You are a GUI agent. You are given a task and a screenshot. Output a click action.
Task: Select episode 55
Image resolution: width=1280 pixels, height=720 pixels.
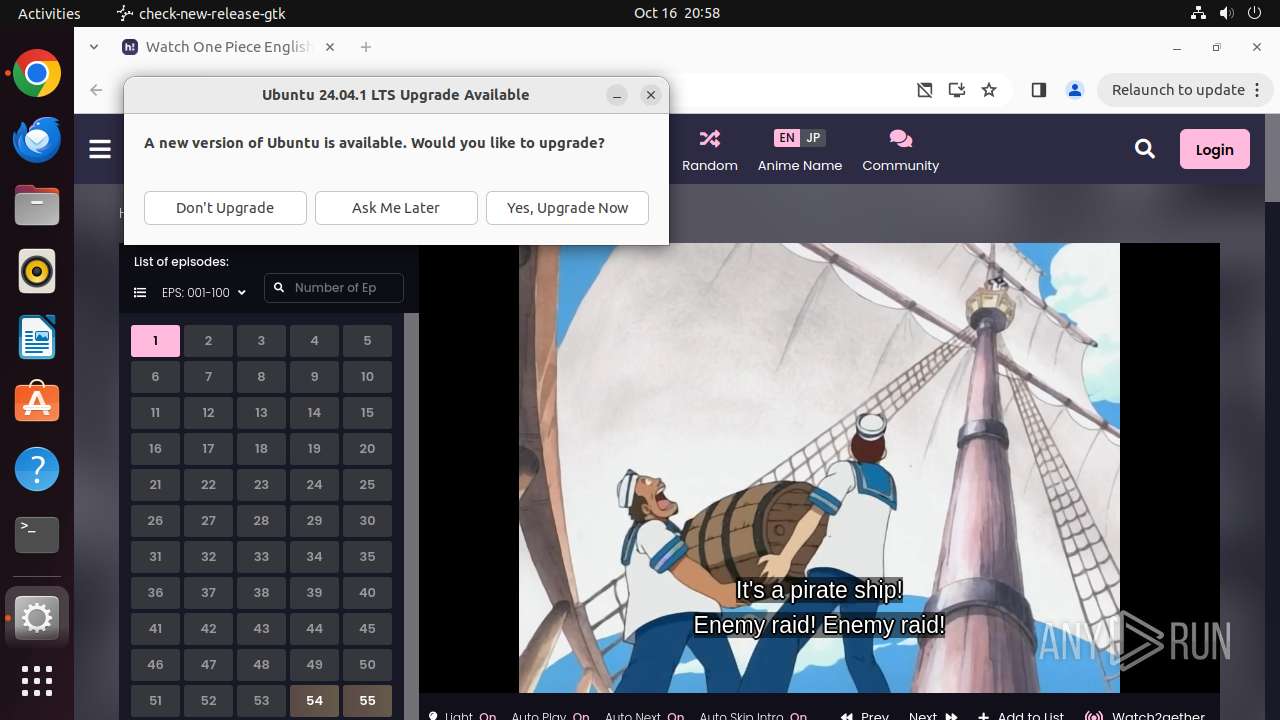(x=367, y=701)
